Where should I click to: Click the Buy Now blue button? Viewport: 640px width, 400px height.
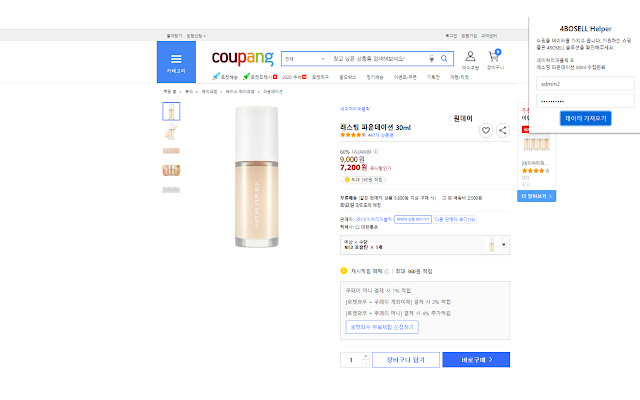pyautogui.click(x=476, y=359)
